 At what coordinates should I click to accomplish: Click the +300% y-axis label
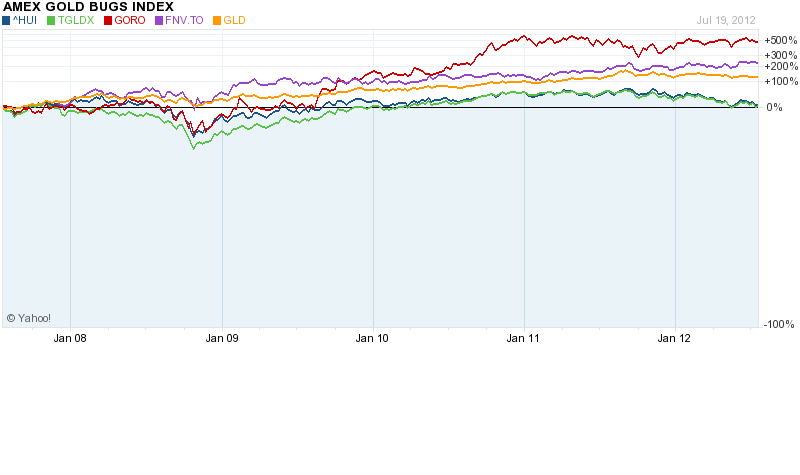(x=781, y=55)
